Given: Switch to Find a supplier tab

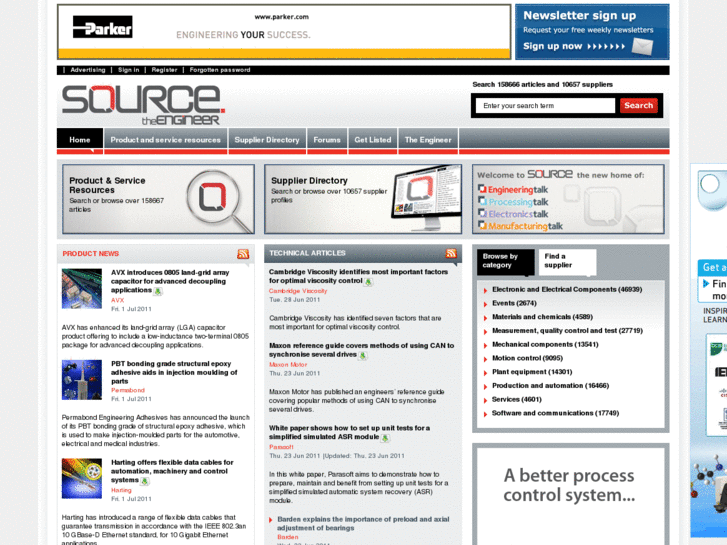Looking at the screenshot, I should pos(568,261).
